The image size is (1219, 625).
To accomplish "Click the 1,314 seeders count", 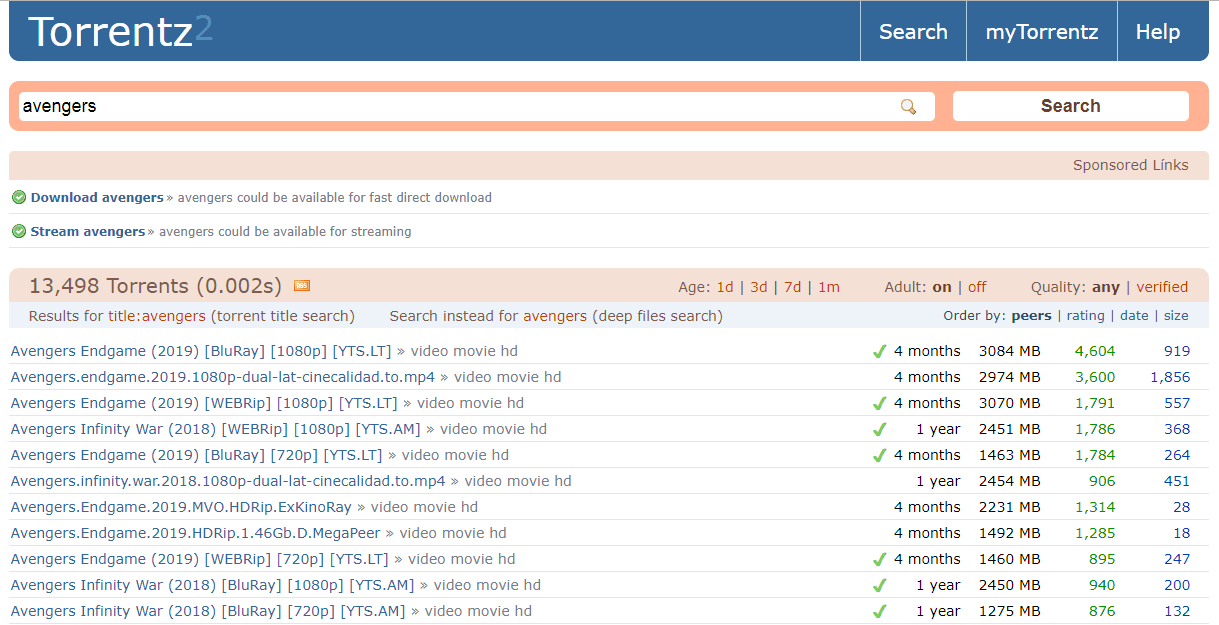I will [1095, 507].
